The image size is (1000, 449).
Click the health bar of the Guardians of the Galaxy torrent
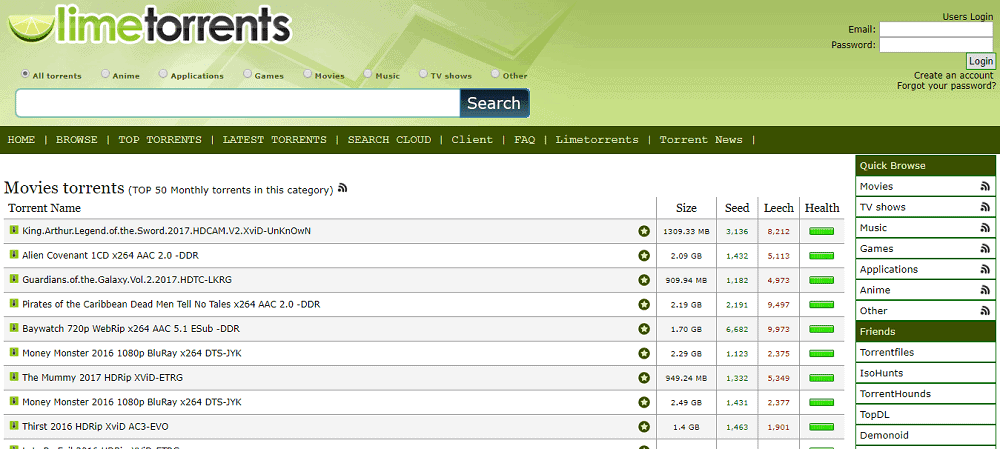(x=822, y=280)
